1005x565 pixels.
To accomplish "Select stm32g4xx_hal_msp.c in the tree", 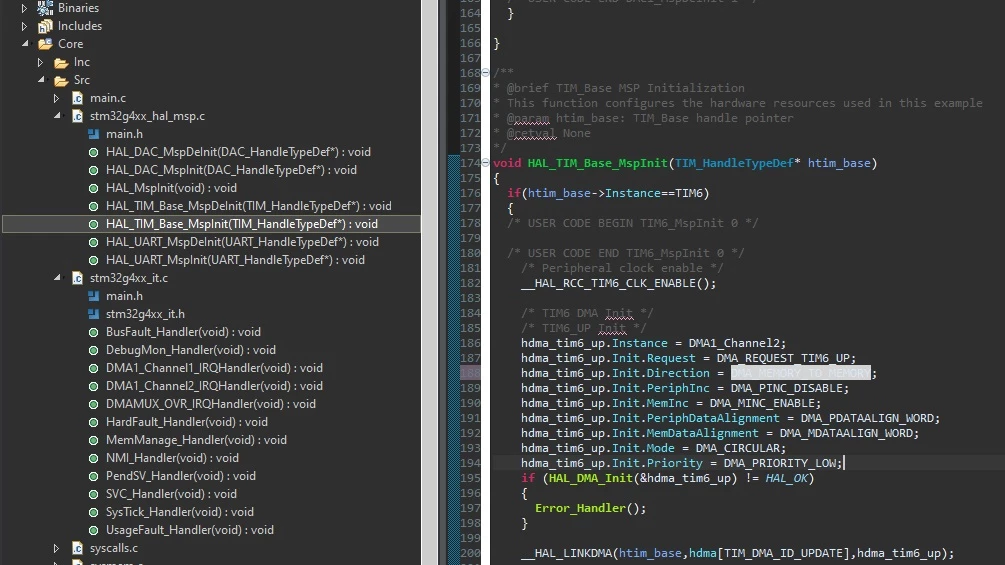I will 147,116.
